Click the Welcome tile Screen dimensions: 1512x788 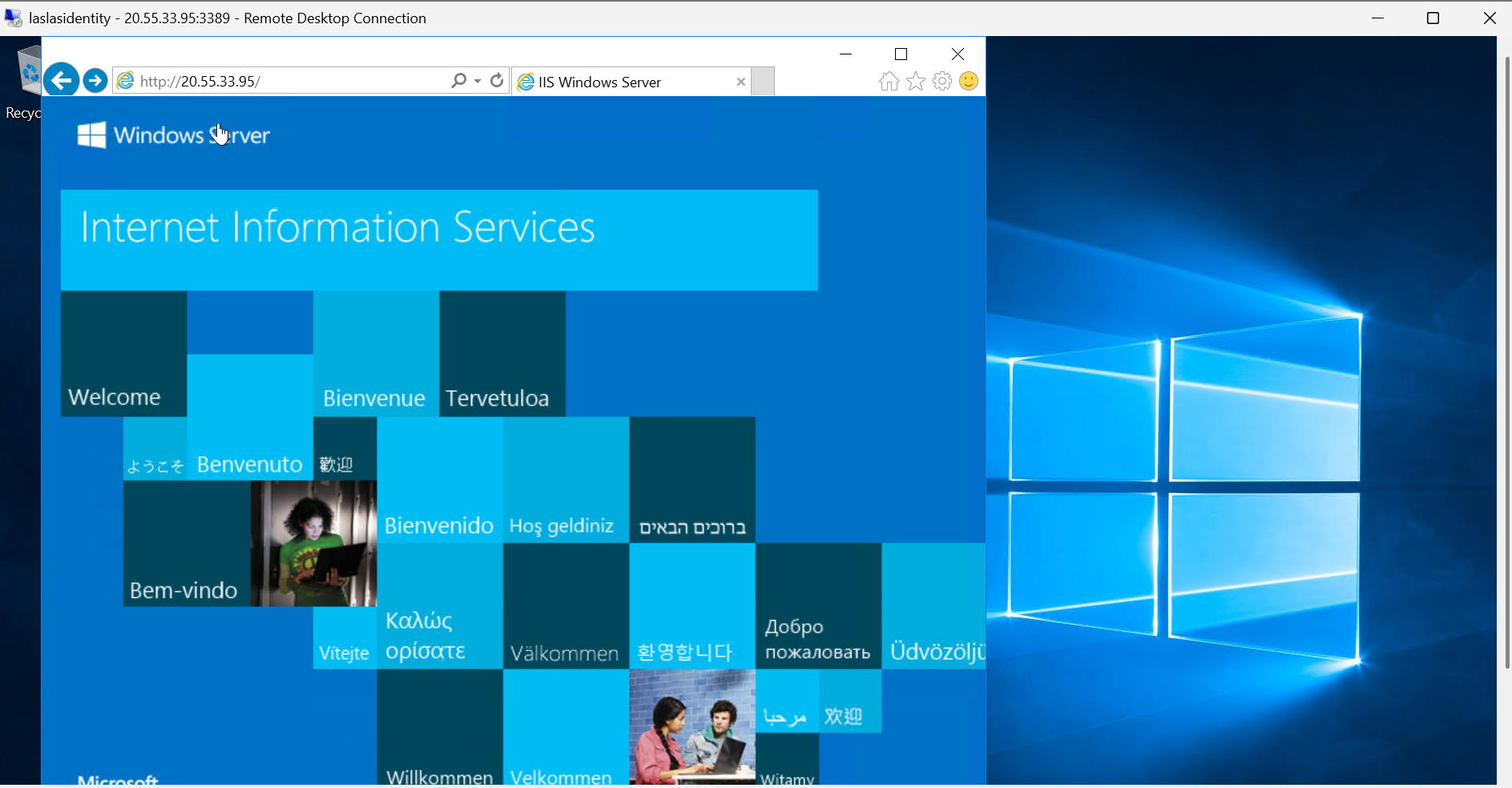124,353
